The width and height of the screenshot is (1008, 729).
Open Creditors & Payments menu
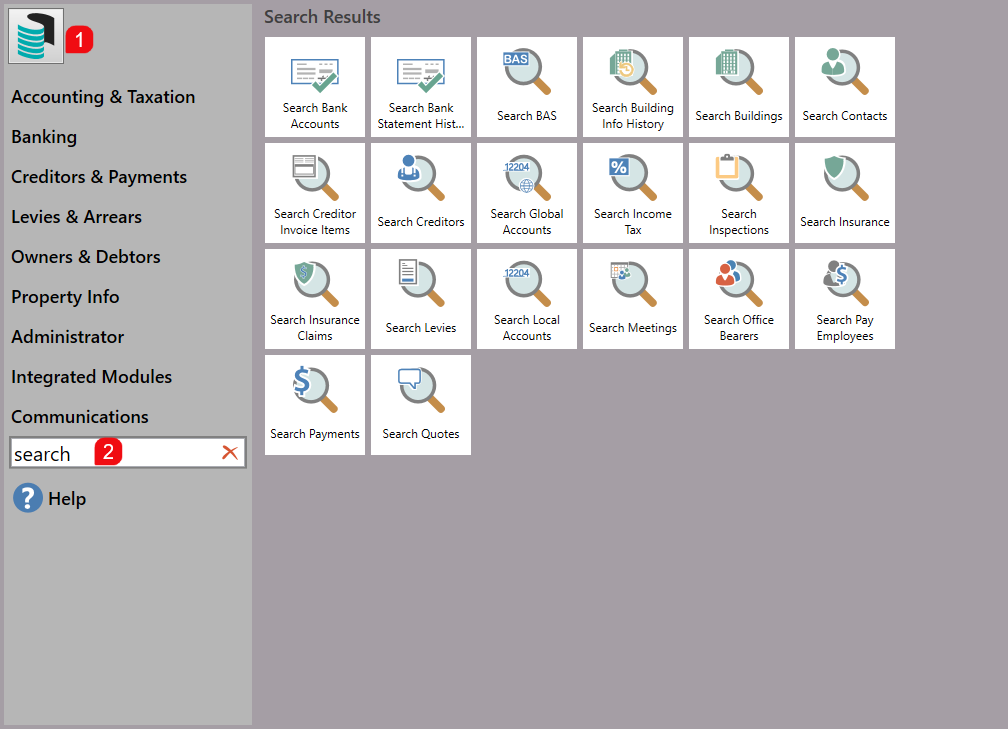(x=99, y=177)
